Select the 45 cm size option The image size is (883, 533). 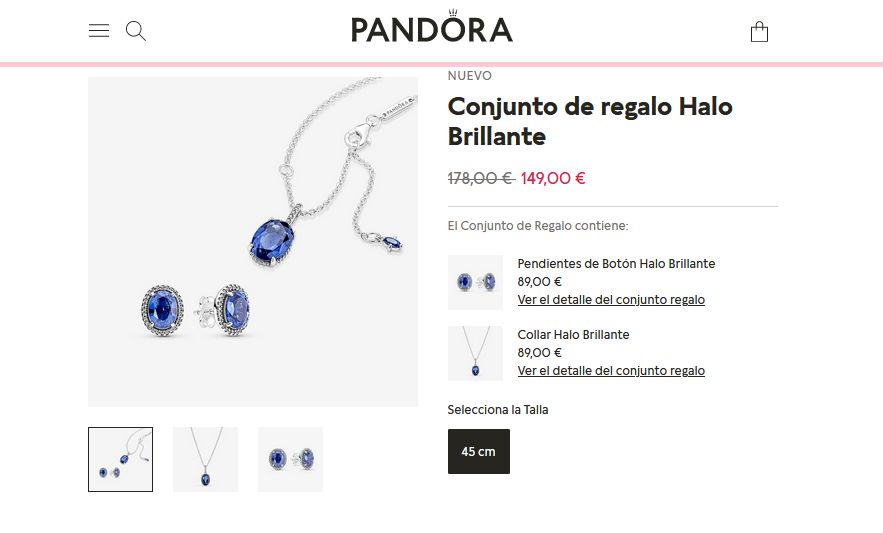479,451
